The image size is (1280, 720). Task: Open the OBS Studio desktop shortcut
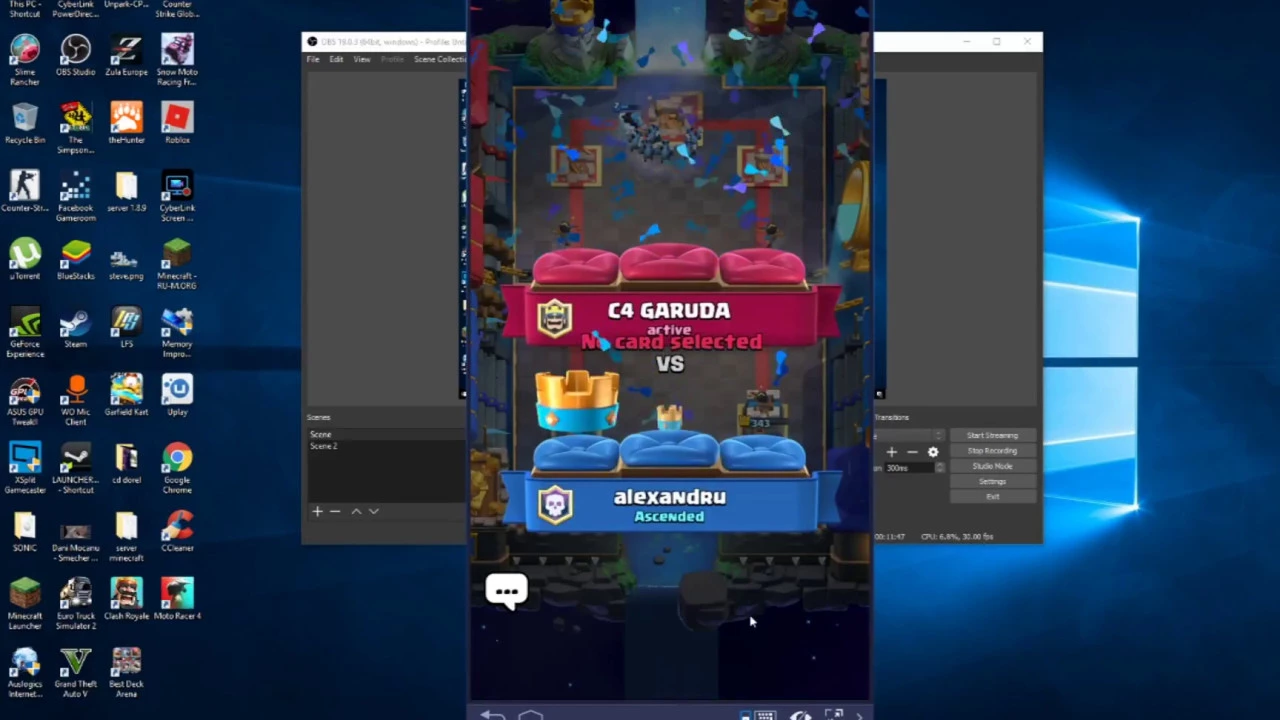pos(76,55)
